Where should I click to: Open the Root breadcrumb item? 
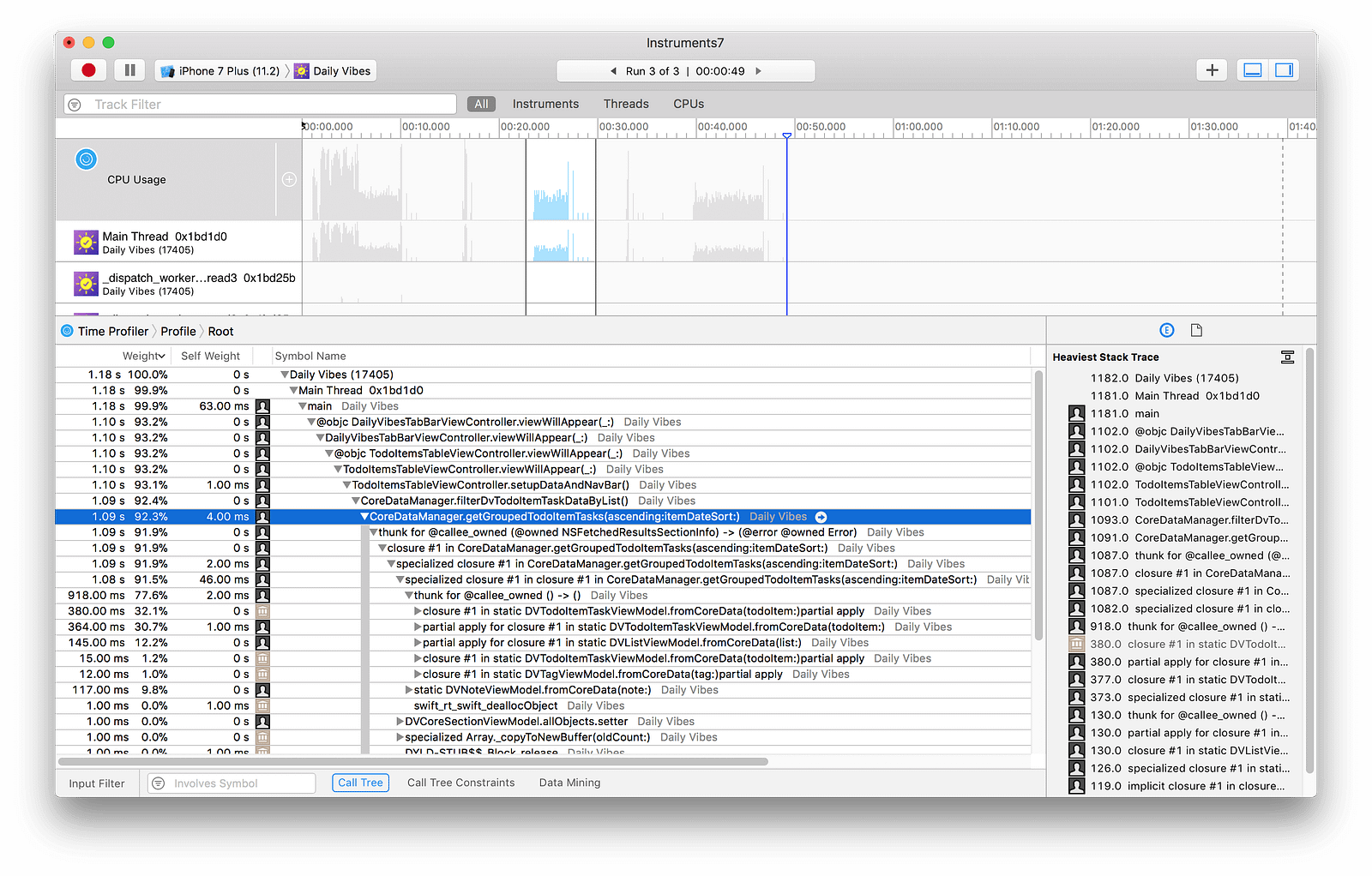click(x=220, y=332)
